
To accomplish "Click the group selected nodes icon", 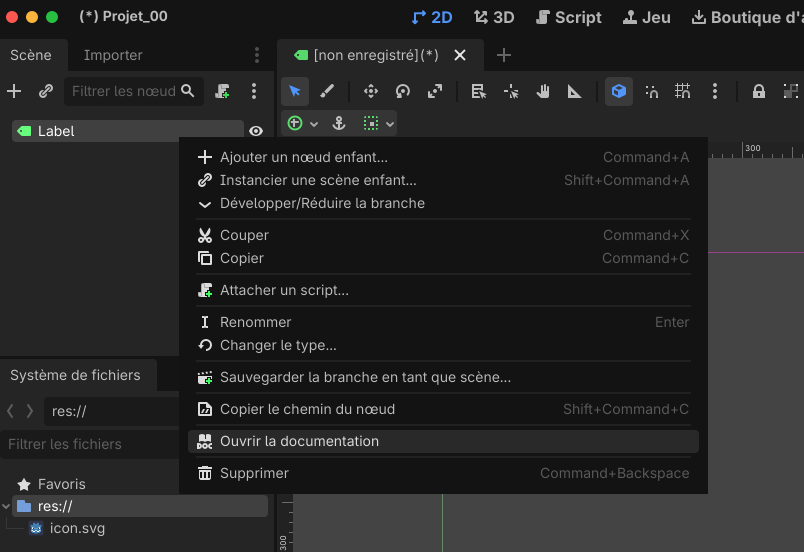I will click(x=791, y=91).
